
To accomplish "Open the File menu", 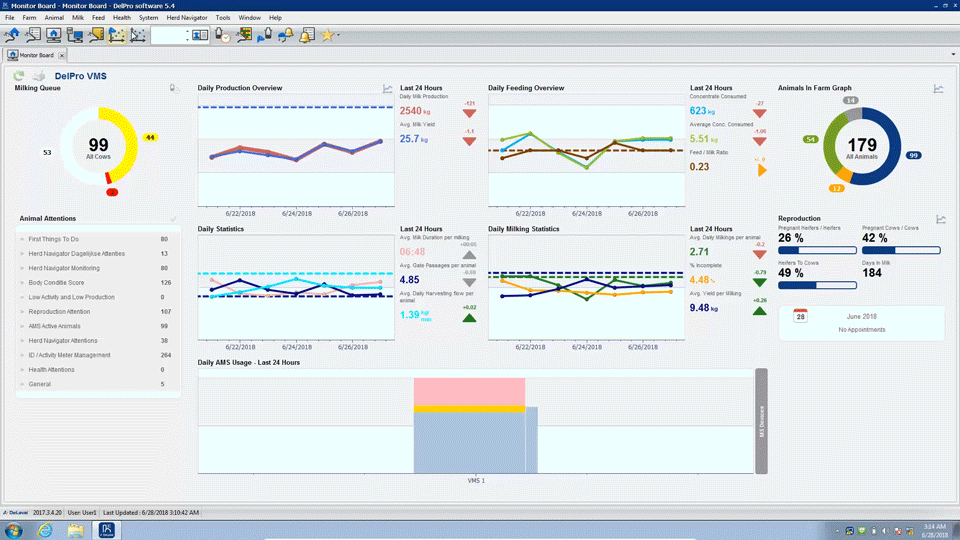I will click(x=10, y=18).
